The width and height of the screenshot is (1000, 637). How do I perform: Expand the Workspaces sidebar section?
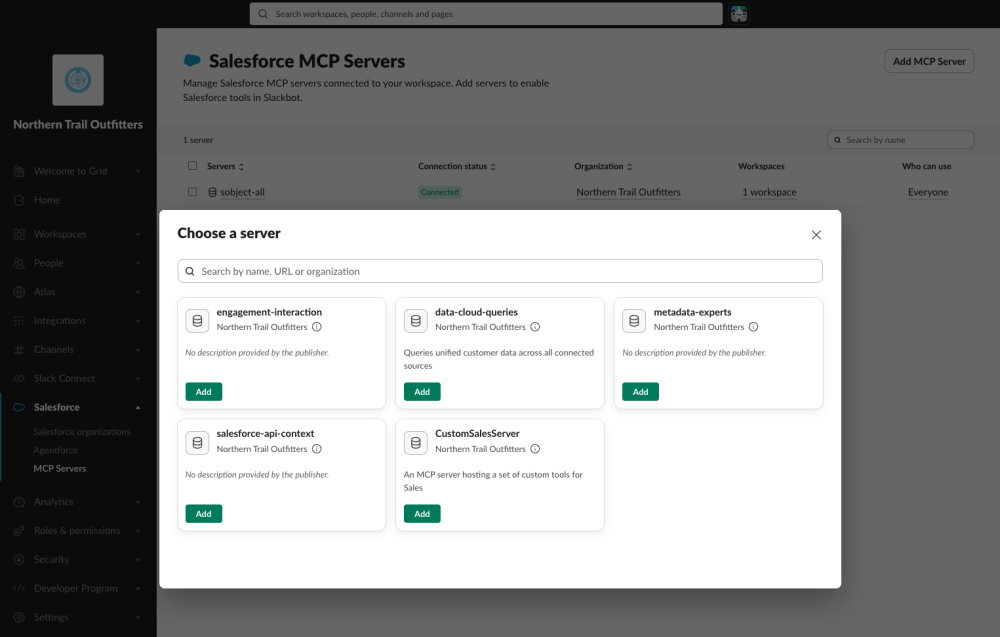(x=138, y=234)
